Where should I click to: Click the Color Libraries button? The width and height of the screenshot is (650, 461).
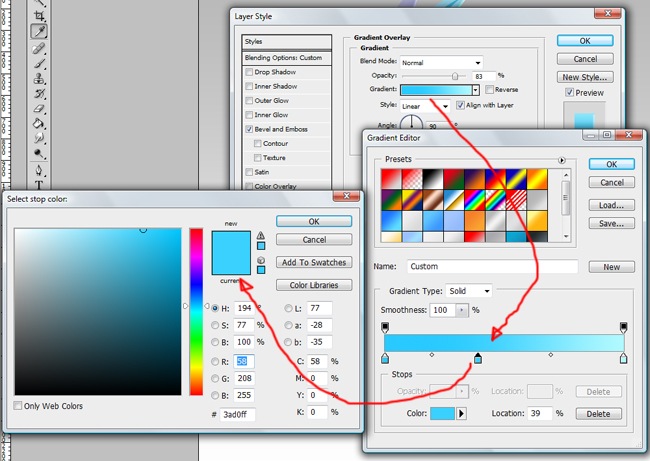[314, 285]
